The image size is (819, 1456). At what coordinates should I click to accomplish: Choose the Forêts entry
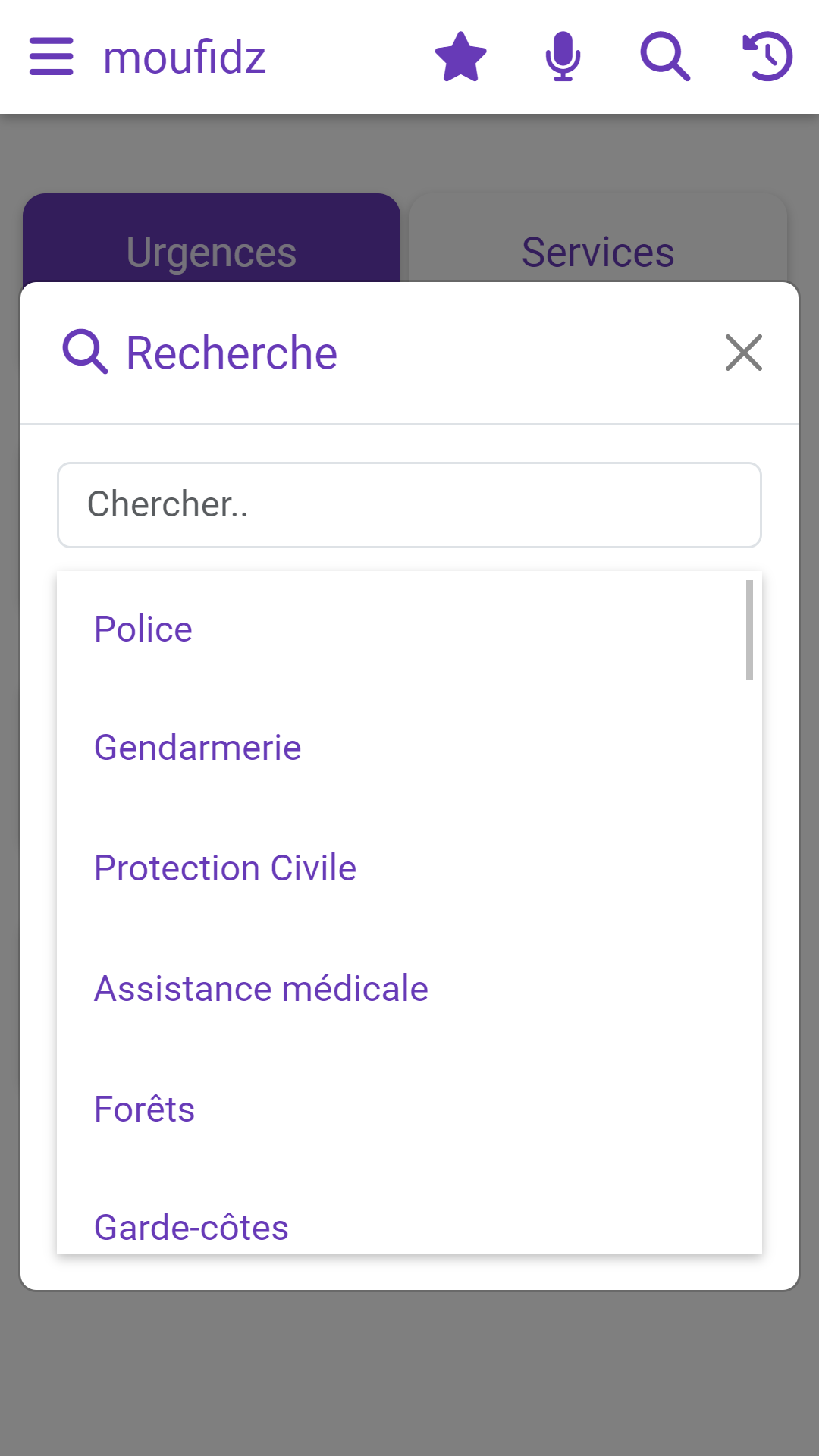point(145,1109)
